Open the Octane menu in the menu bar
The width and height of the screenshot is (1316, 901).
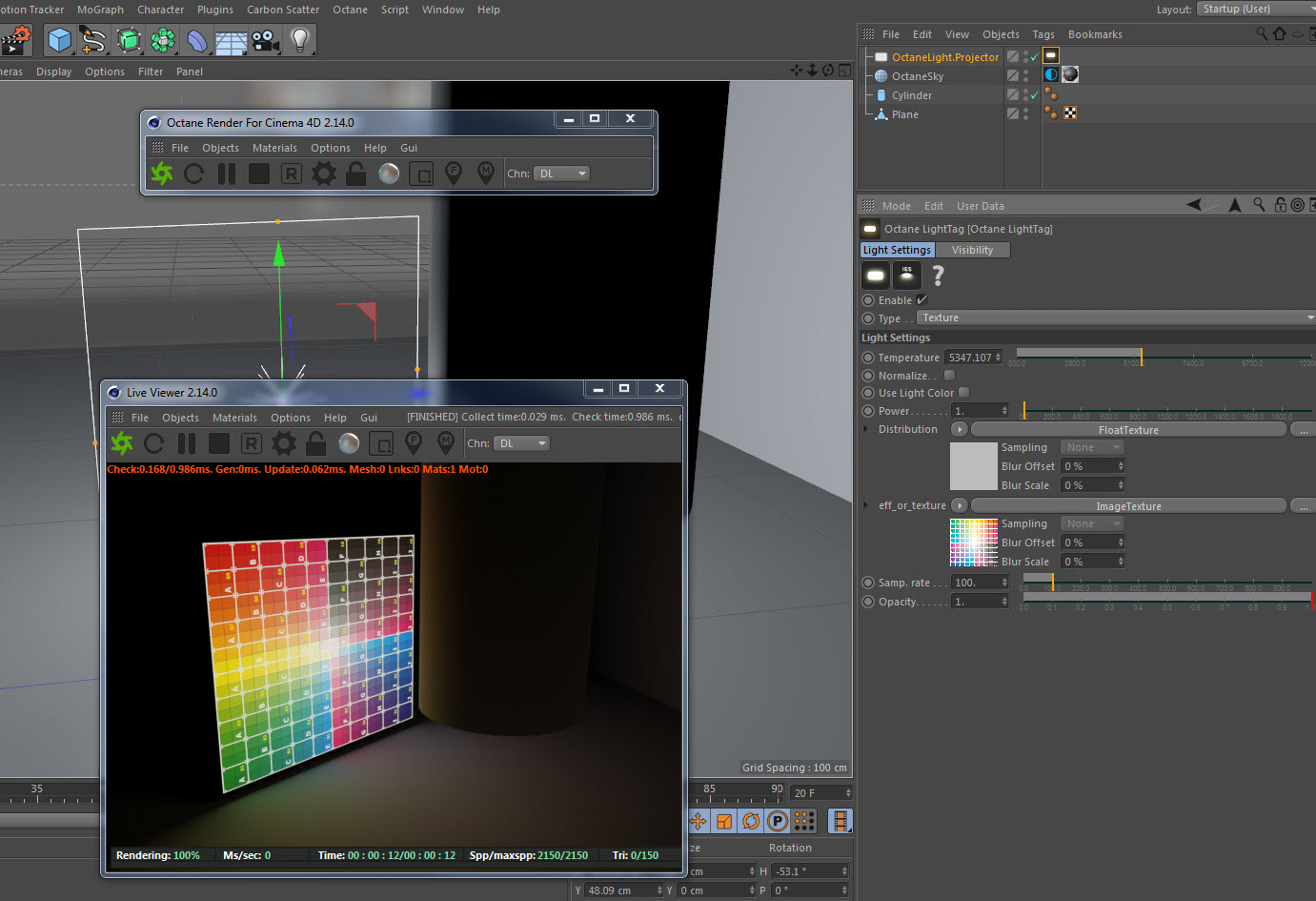[x=350, y=10]
